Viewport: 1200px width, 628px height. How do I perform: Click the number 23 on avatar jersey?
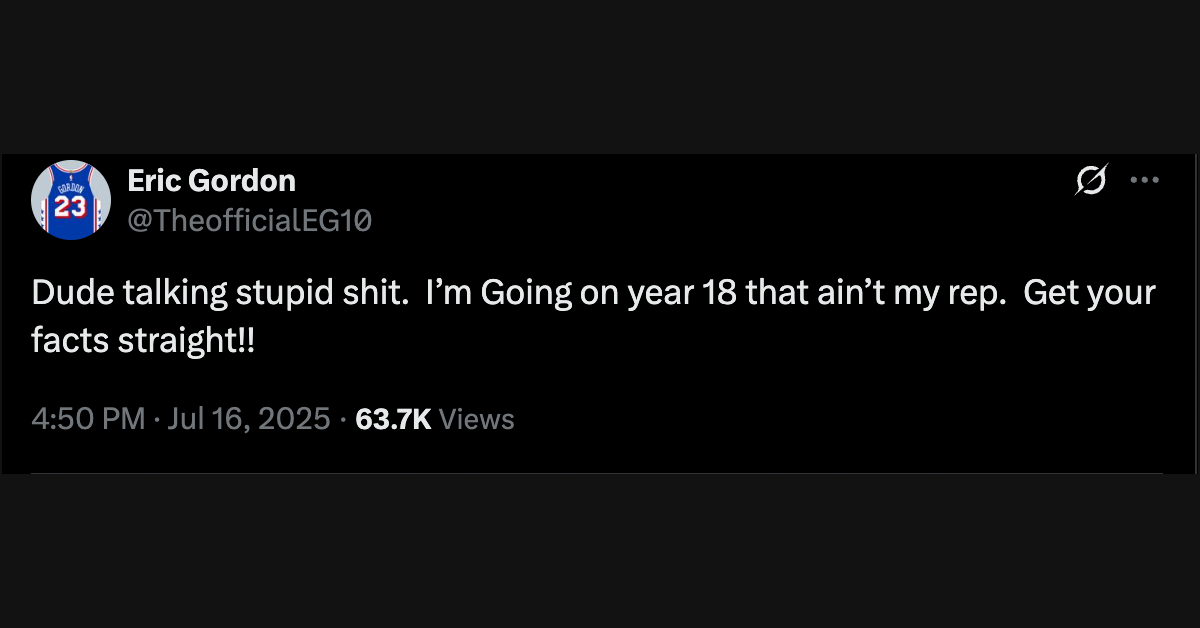point(71,207)
